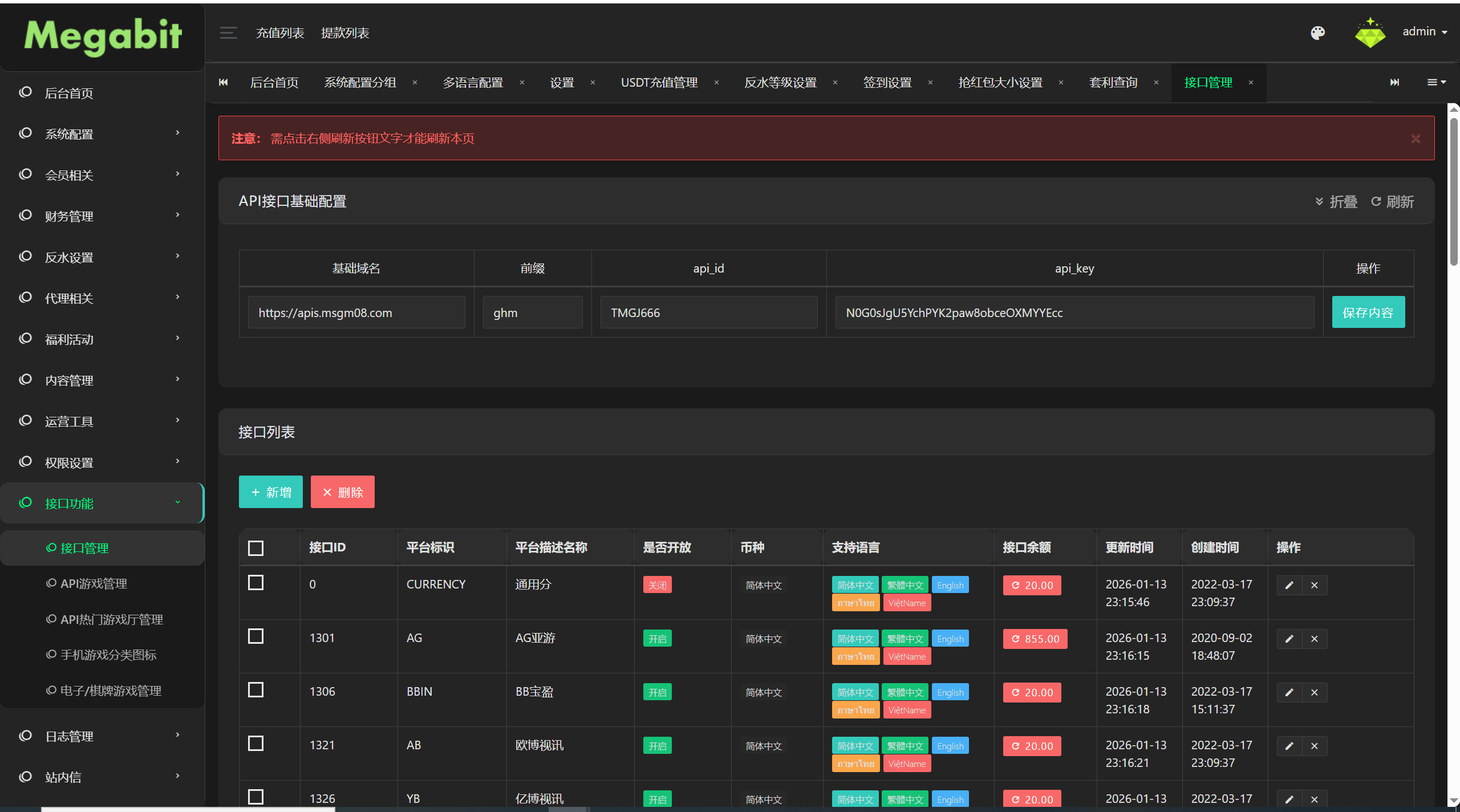Expand the 系统配置 sidebar menu
This screenshot has width=1460, height=812.
coord(102,134)
